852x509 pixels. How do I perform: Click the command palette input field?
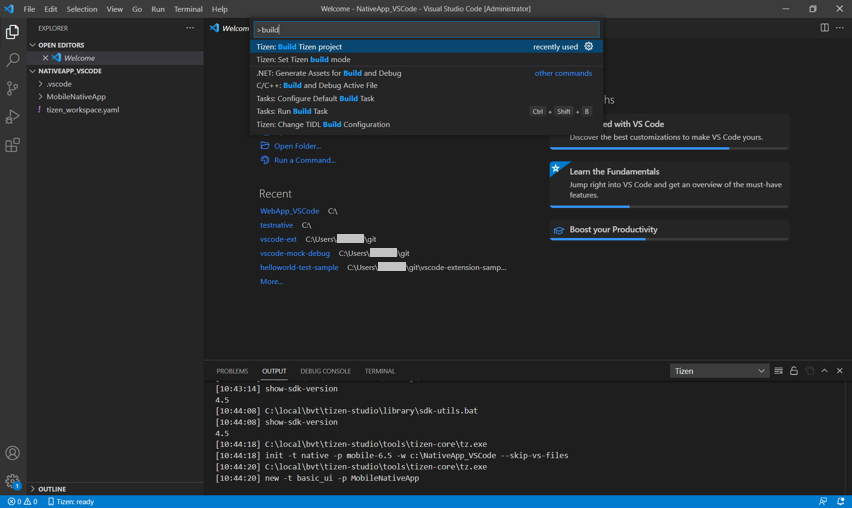(426, 30)
